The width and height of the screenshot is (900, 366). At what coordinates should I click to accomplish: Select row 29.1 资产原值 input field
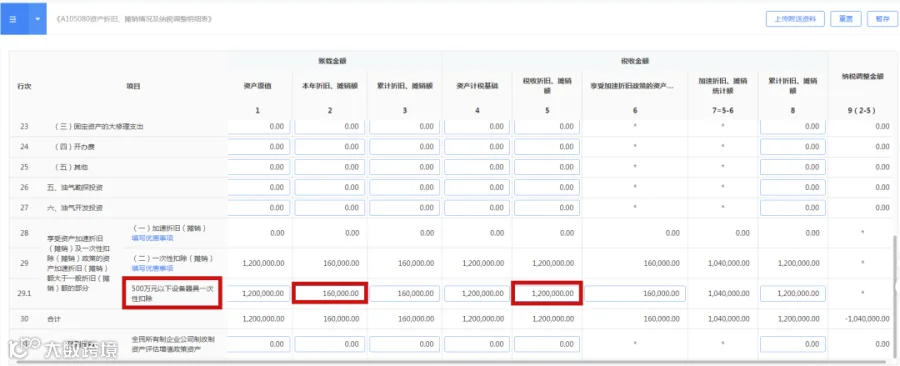coord(258,293)
